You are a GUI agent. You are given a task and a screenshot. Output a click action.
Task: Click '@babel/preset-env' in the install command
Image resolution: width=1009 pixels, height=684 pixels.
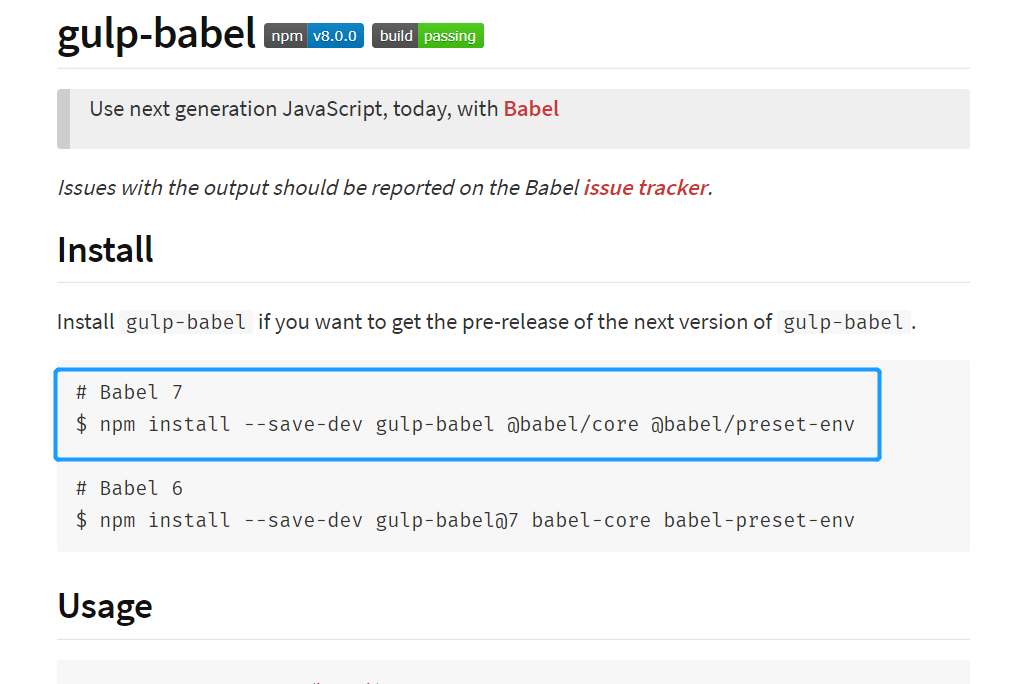753,424
